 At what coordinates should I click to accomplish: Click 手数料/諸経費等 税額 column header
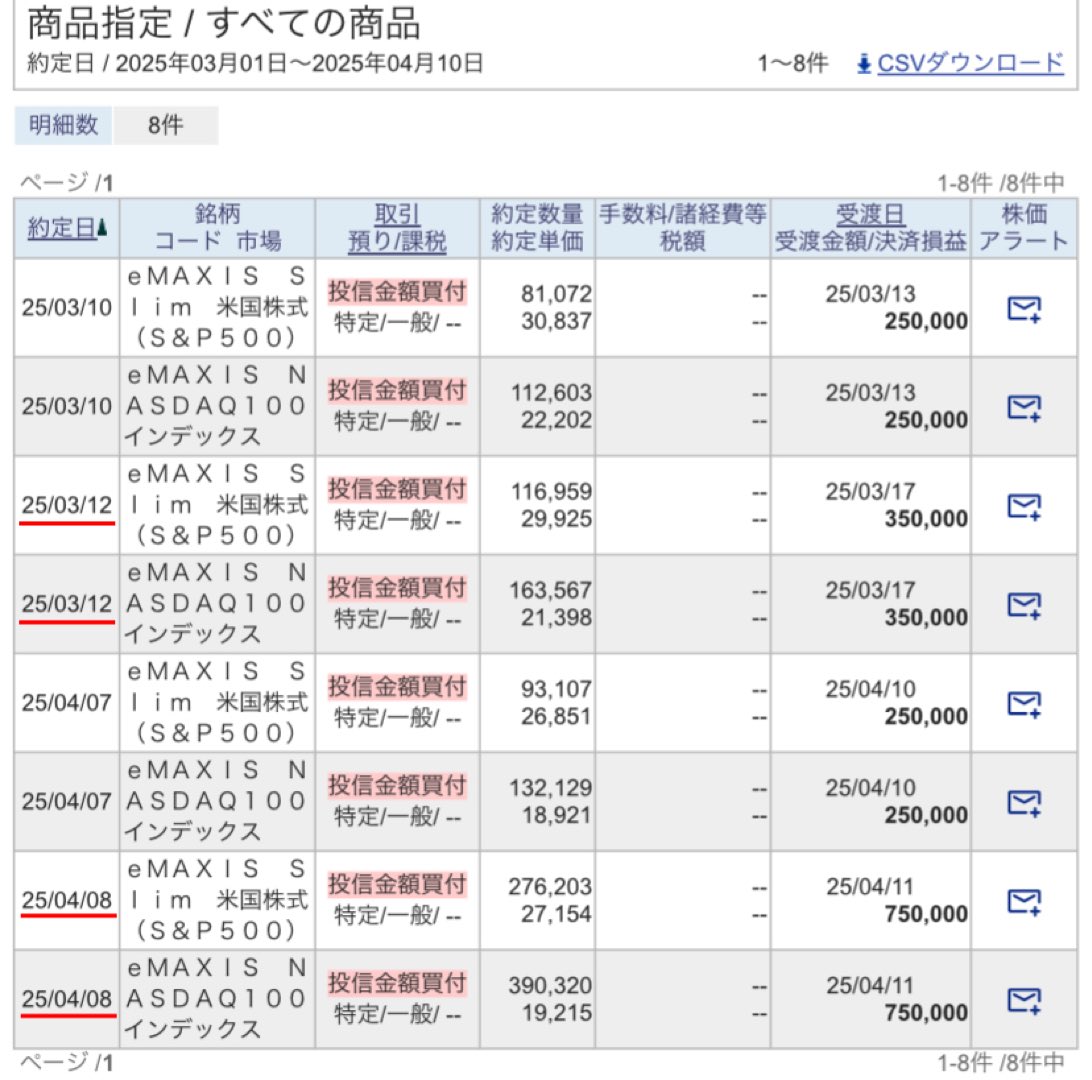point(682,228)
